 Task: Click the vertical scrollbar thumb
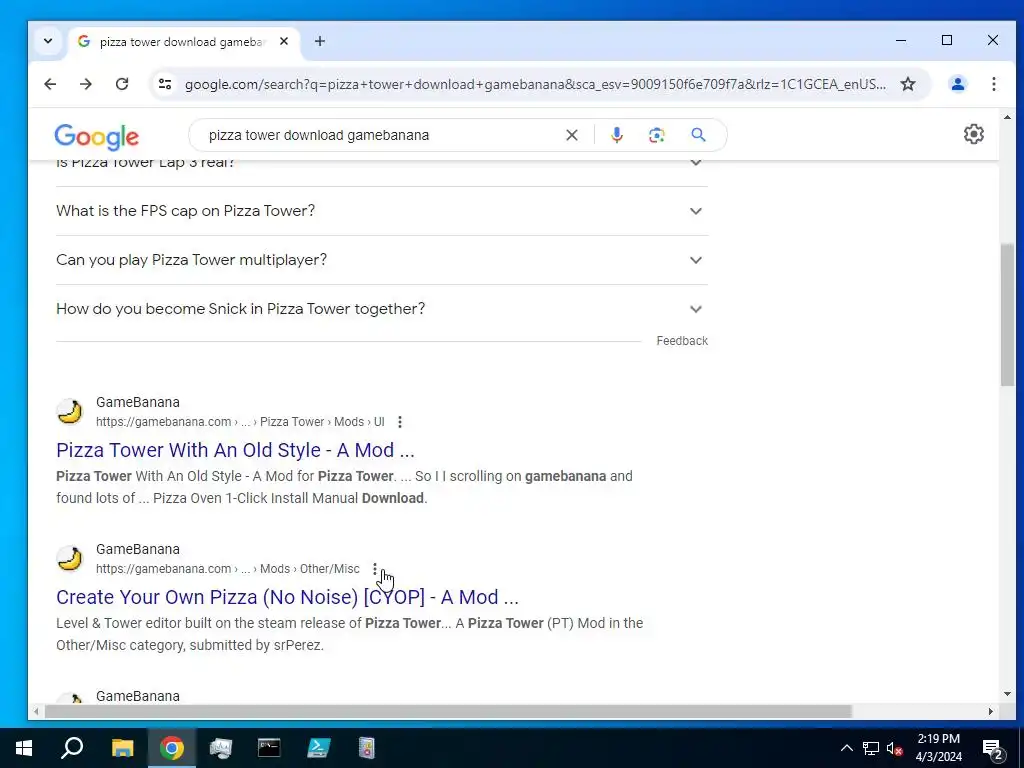(1007, 315)
